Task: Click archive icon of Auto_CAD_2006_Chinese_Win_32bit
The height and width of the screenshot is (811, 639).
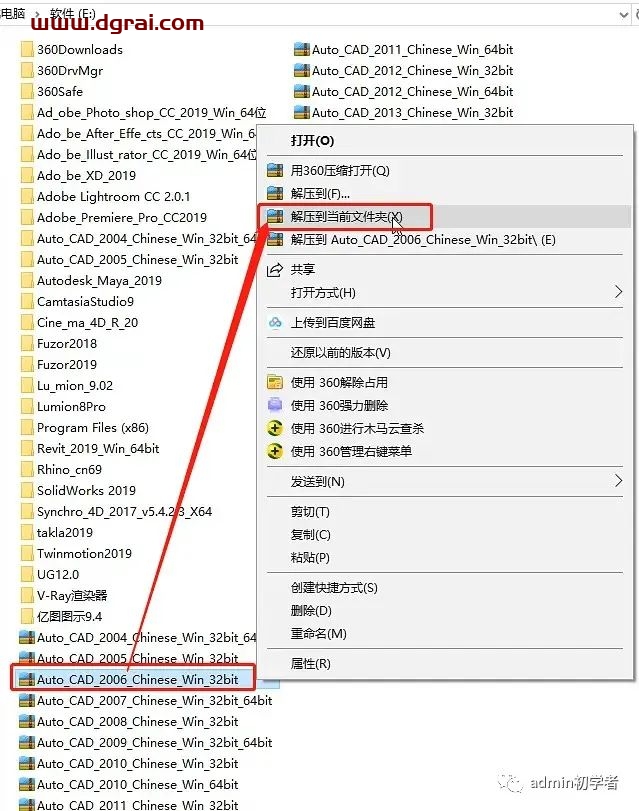Action: tap(26, 679)
